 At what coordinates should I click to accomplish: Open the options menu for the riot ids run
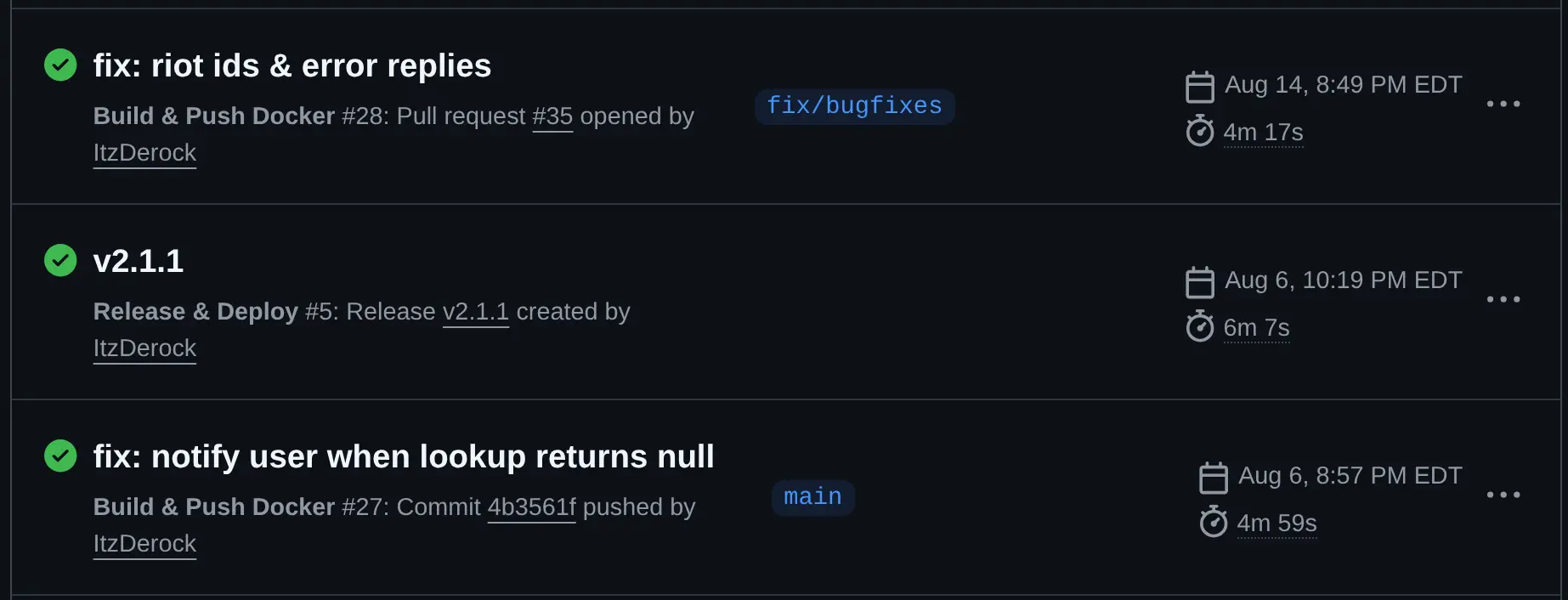(x=1504, y=104)
